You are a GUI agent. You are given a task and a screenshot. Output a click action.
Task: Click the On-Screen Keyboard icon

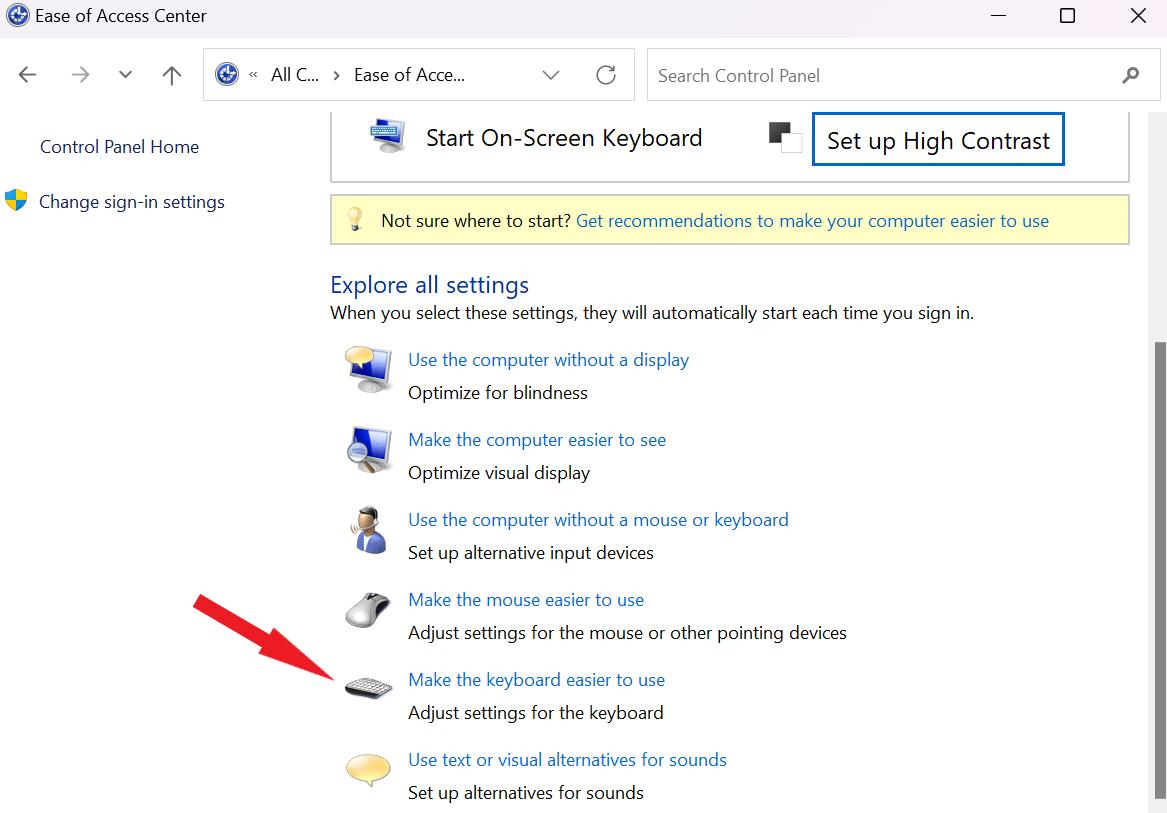point(386,133)
